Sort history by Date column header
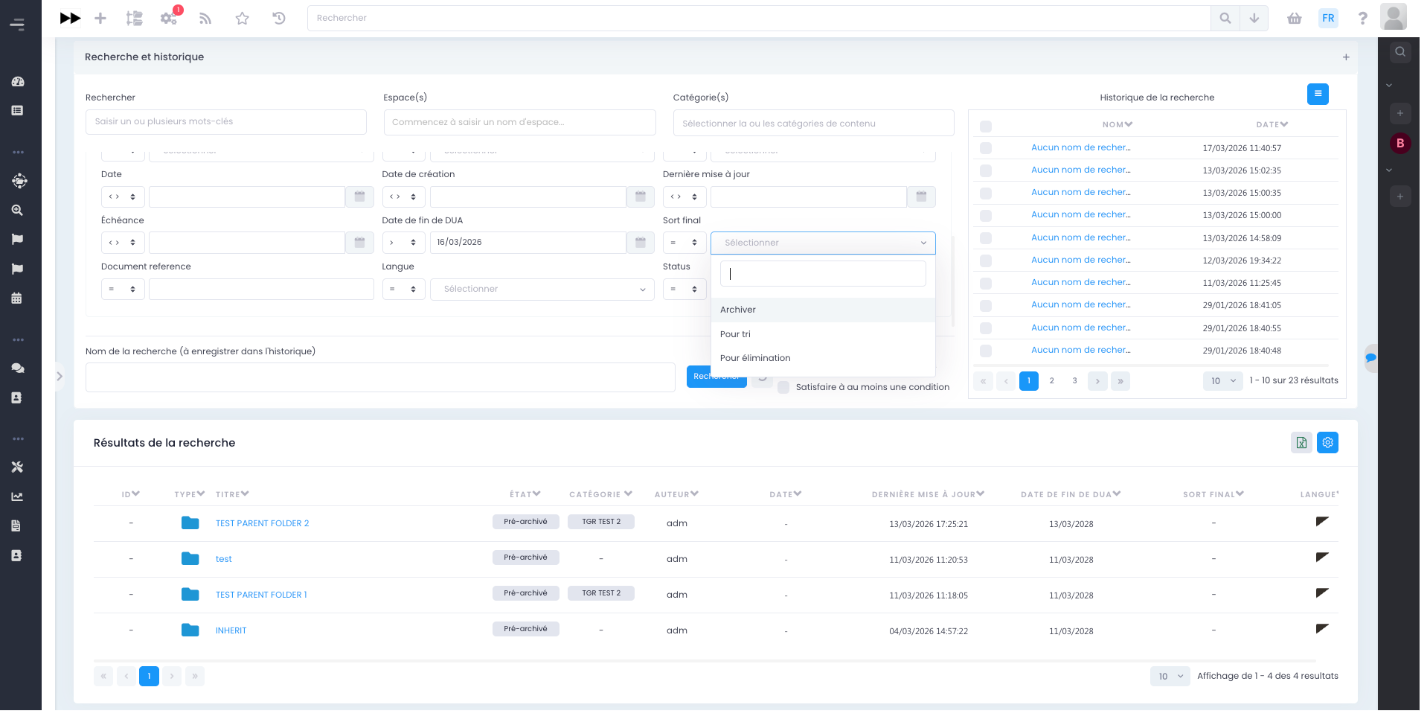The height and width of the screenshot is (711, 1420). pyautogui.click(x=1272, y=125)
